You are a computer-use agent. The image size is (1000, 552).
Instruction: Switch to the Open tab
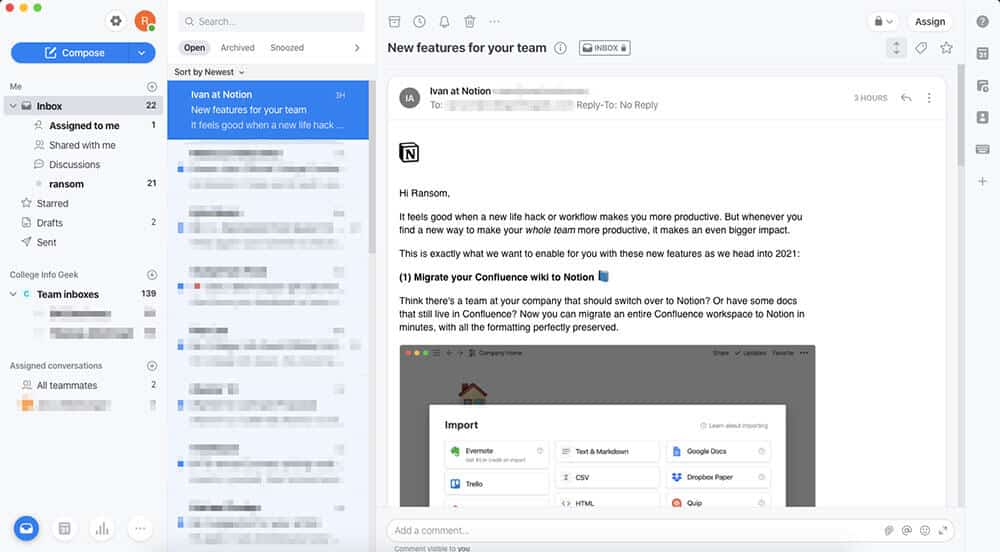195,48
